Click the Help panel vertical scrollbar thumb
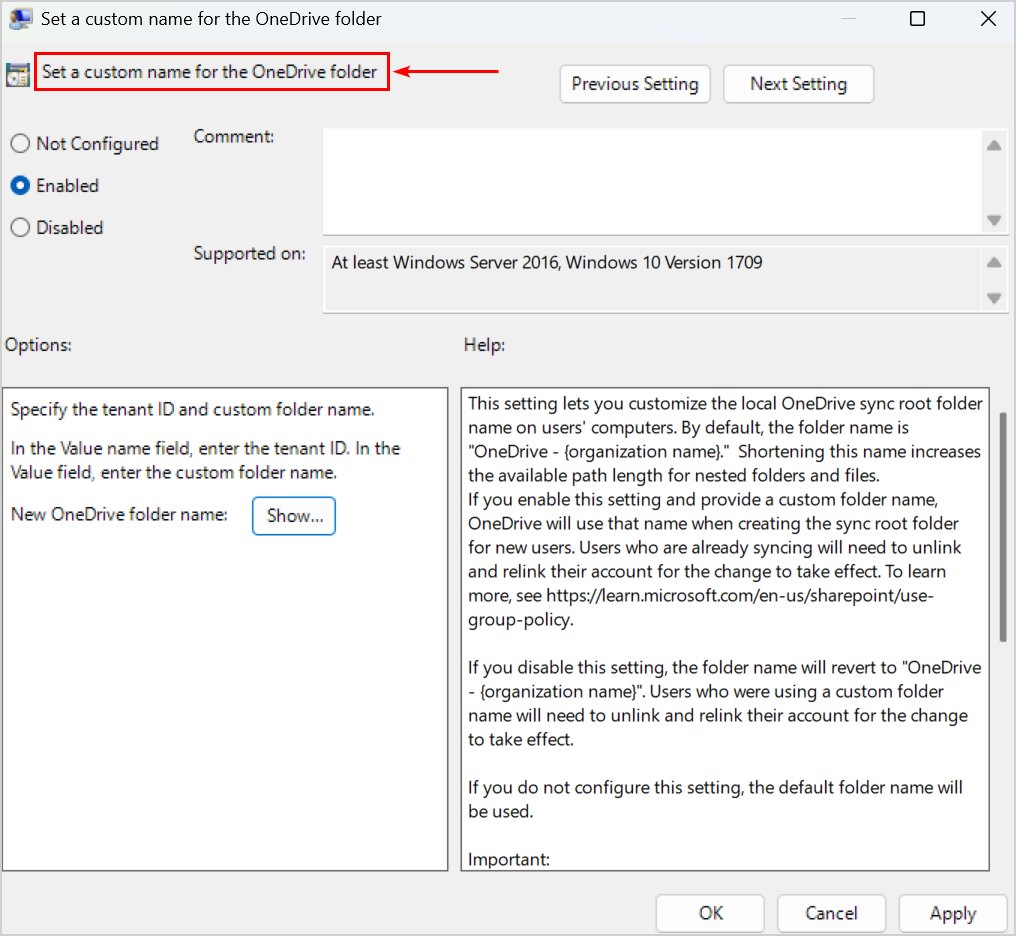This screenshot has height=936, width=1016. click(1002, 527)
